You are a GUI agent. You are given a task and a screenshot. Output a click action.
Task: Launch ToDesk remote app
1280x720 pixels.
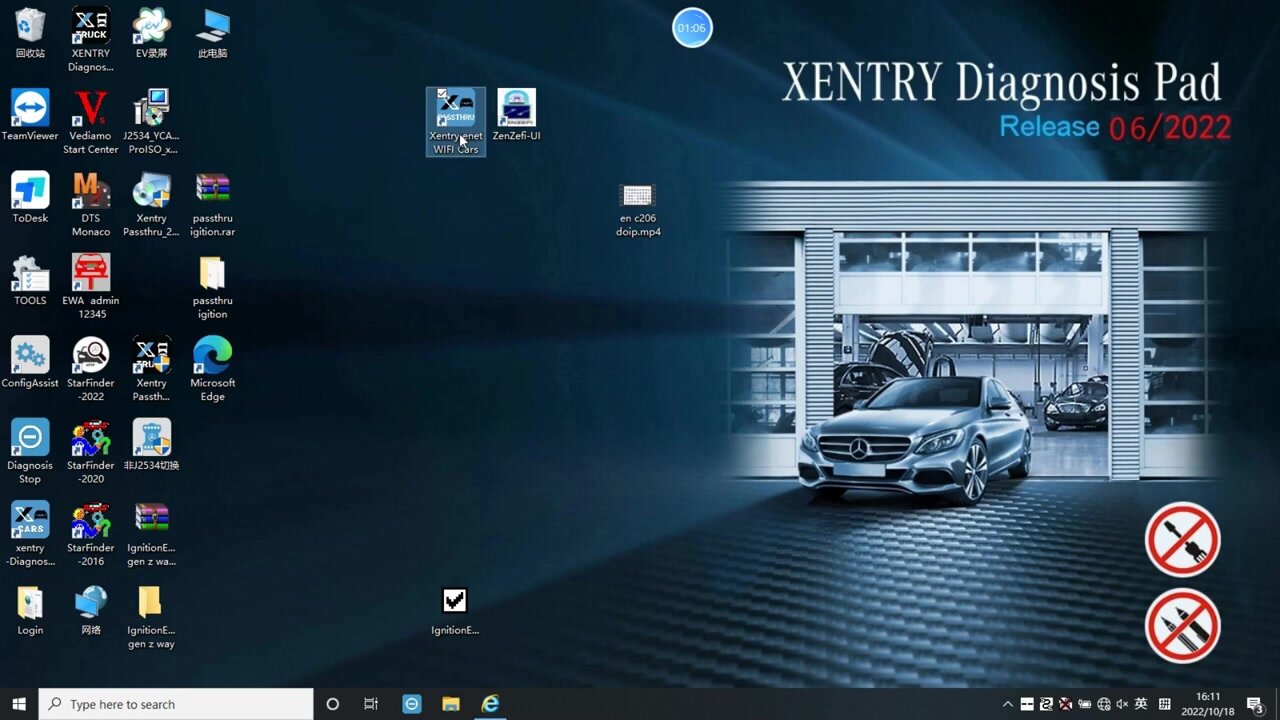point(30,197)
